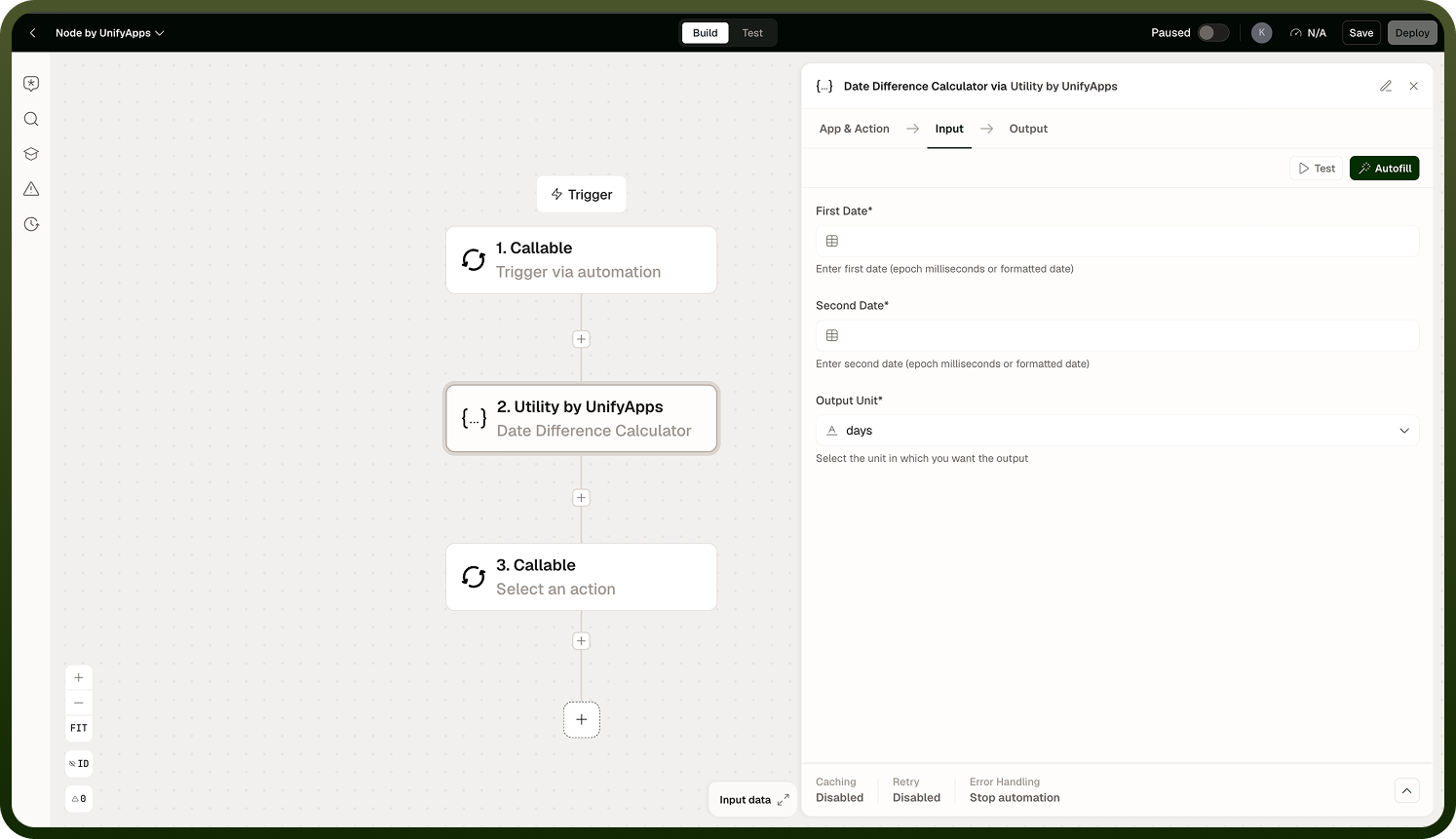Click the pencil edit icon in panel header
This screenshot has height=839, width=1456.
pyautogui.click(x=1386, y=86)
